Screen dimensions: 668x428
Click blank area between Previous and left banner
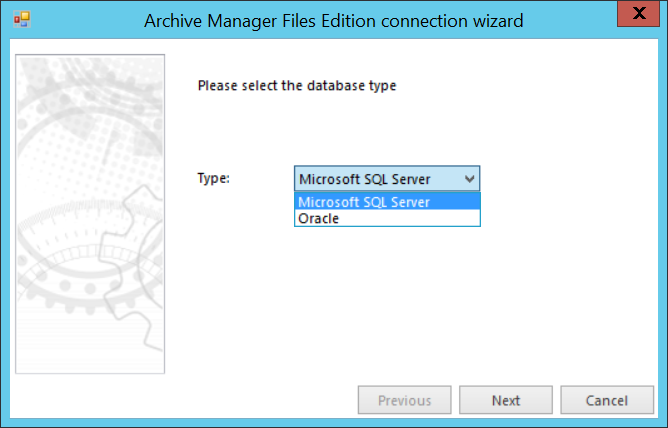[260, 400]
